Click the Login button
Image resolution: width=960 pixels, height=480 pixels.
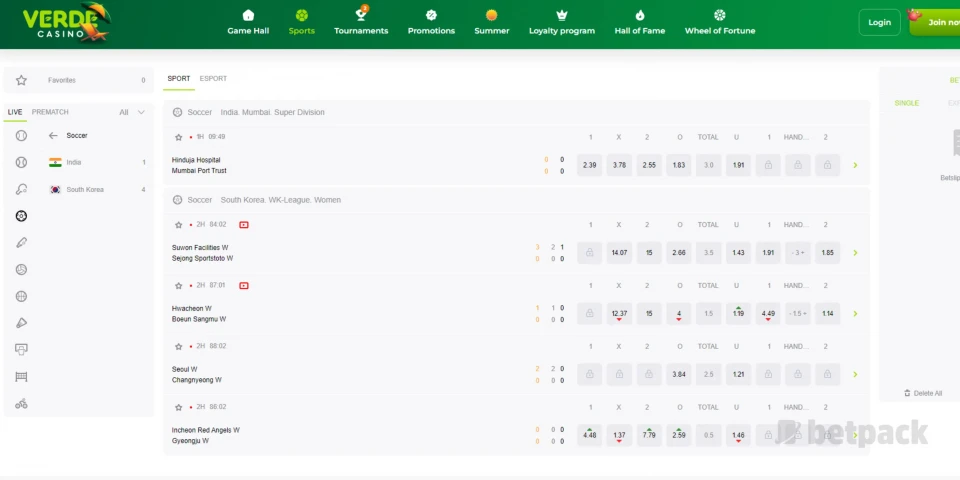[879, 22]
